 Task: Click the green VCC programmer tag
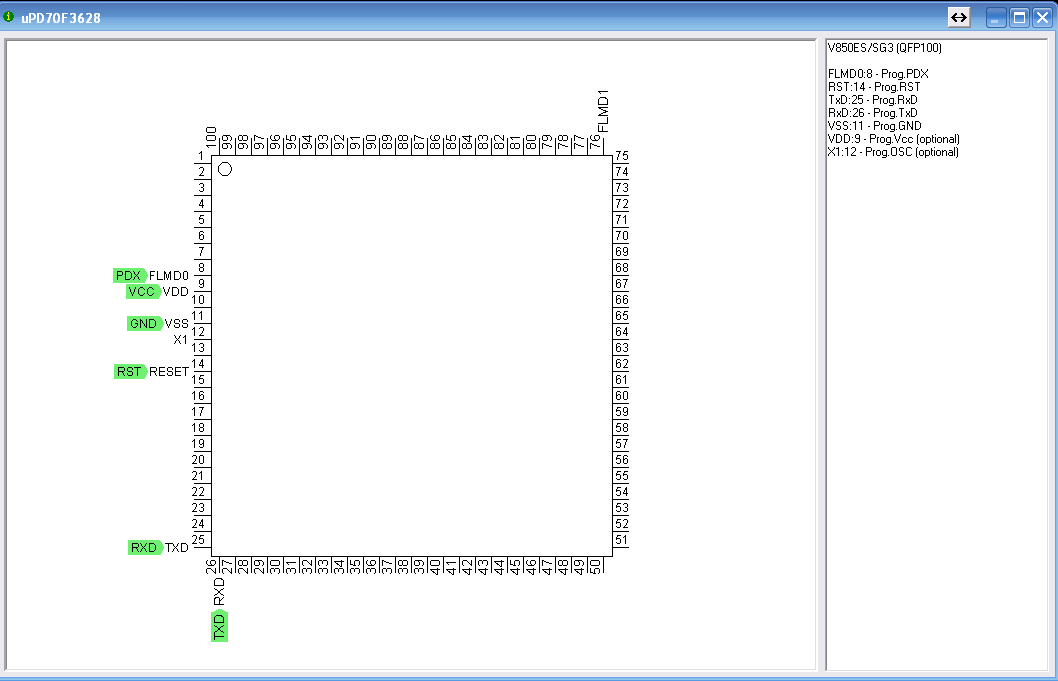coord(142,292)
